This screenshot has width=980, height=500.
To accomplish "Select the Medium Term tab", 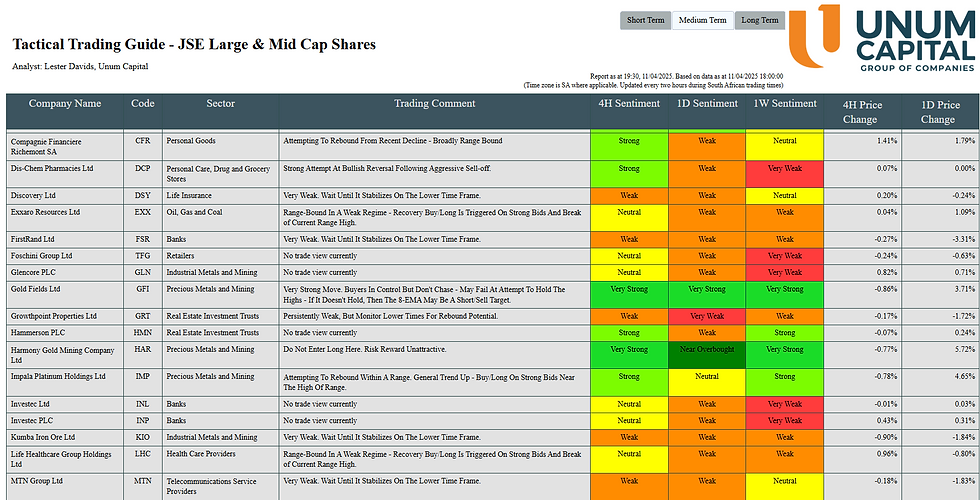I will pyautogui.click(x=702, y=20).
